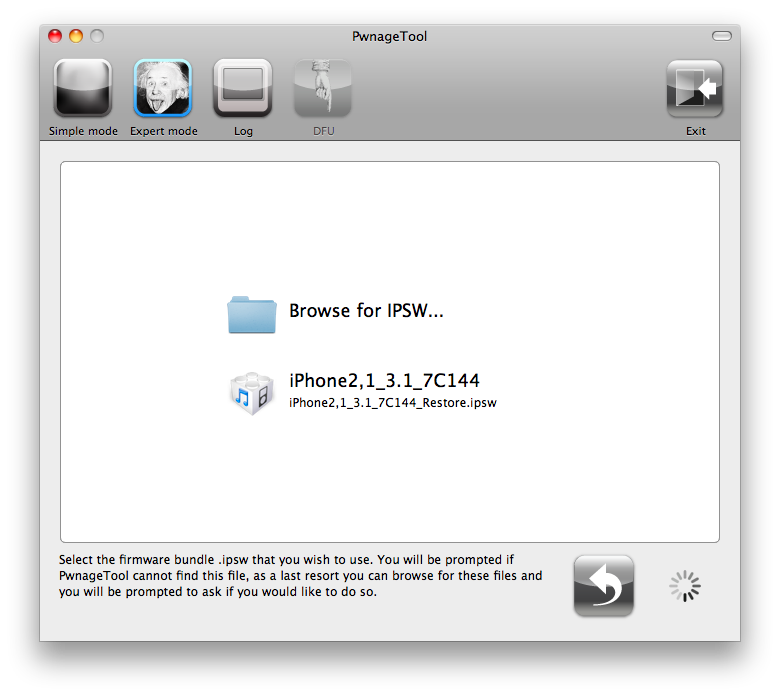Toggle toolbar visibility with the pill button
The height and width of the screenshot is (696, 780).
point(721,37)
